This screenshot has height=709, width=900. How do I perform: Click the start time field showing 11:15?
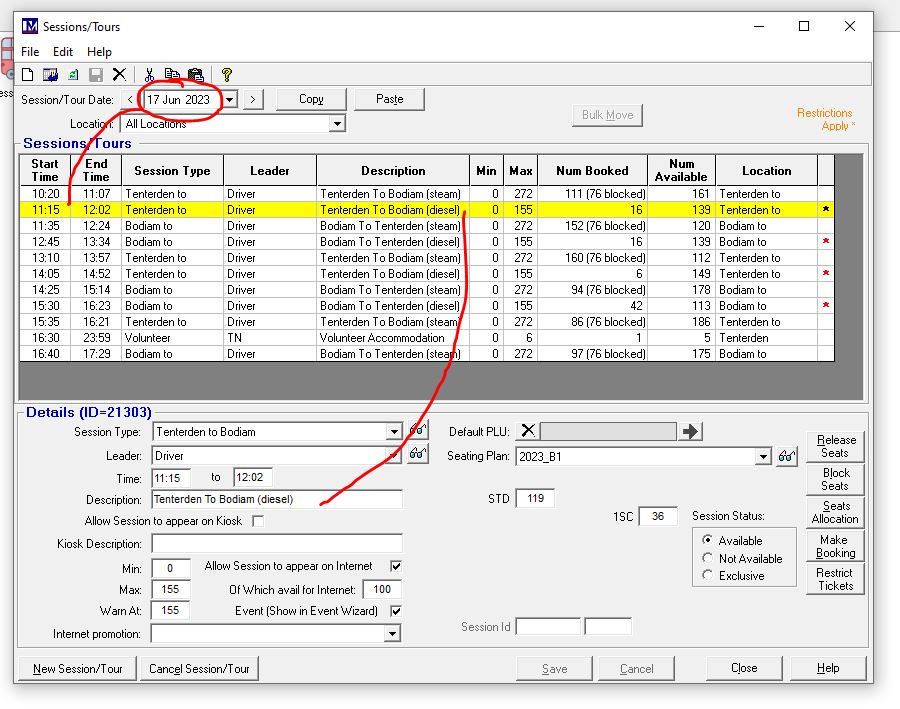click(171, 478)
